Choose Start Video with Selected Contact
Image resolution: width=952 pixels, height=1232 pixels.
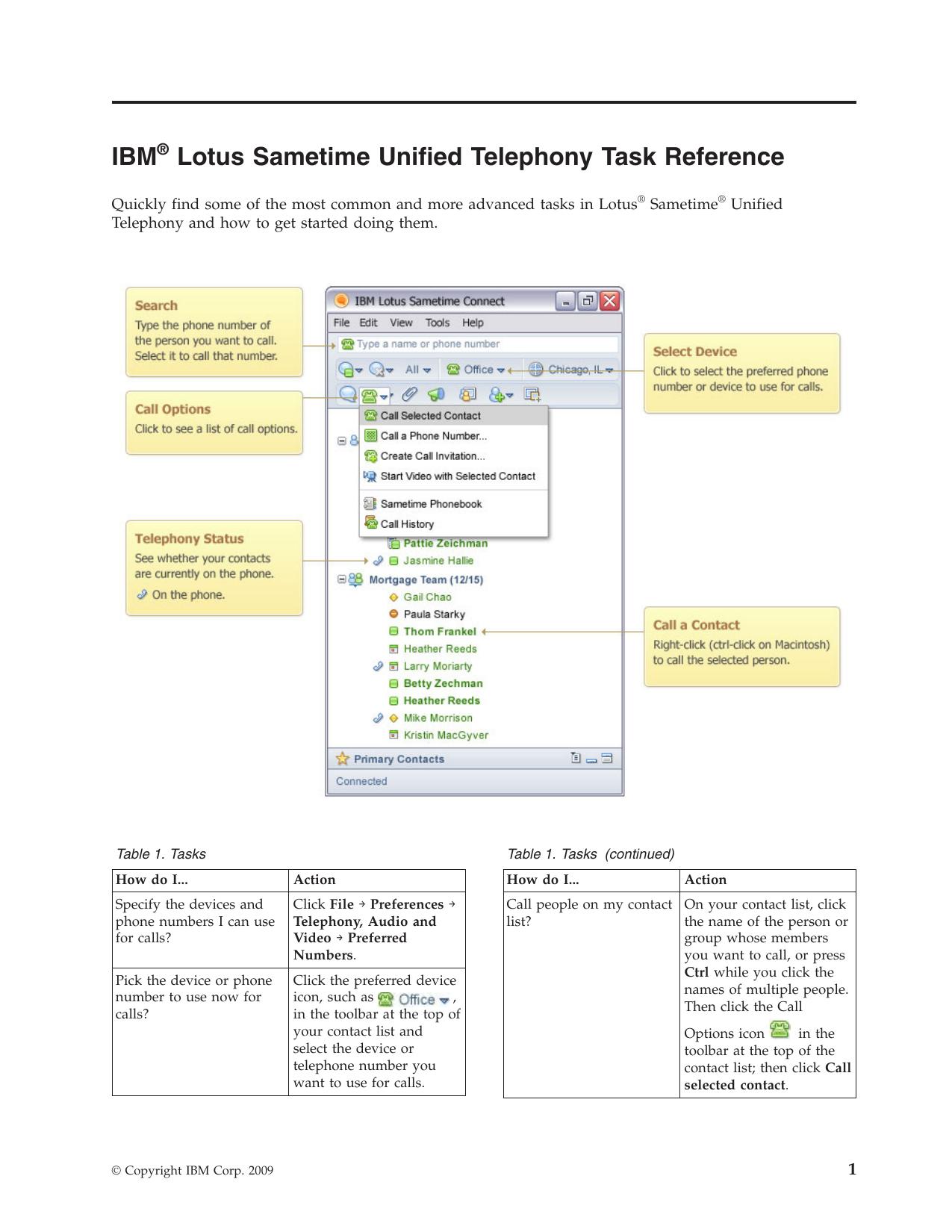click(x=454, y=476)
